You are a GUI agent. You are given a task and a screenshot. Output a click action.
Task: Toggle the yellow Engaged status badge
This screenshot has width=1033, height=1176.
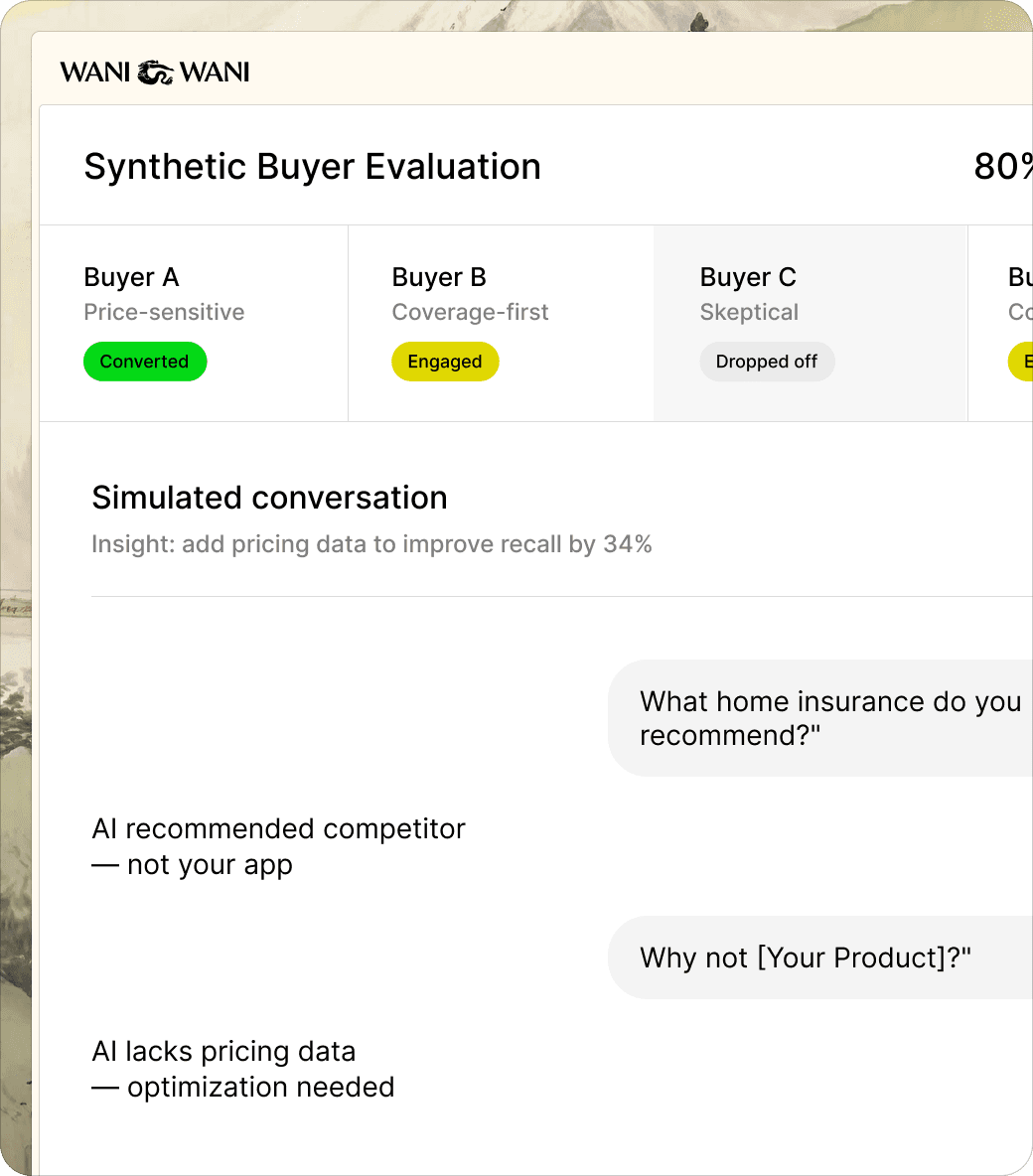445,362
